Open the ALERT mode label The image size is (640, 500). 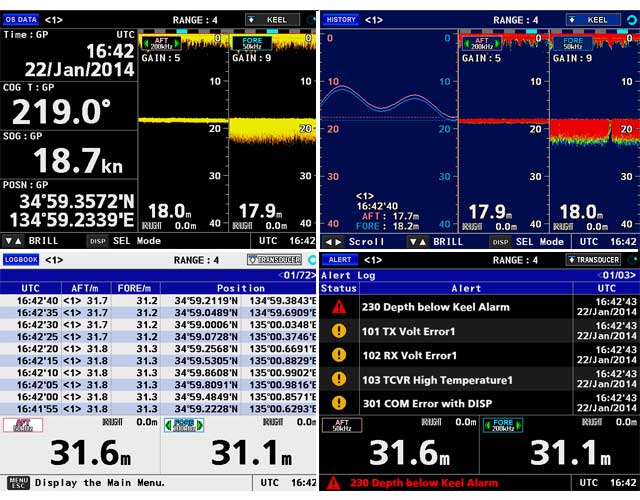click(x=340, y=260)
